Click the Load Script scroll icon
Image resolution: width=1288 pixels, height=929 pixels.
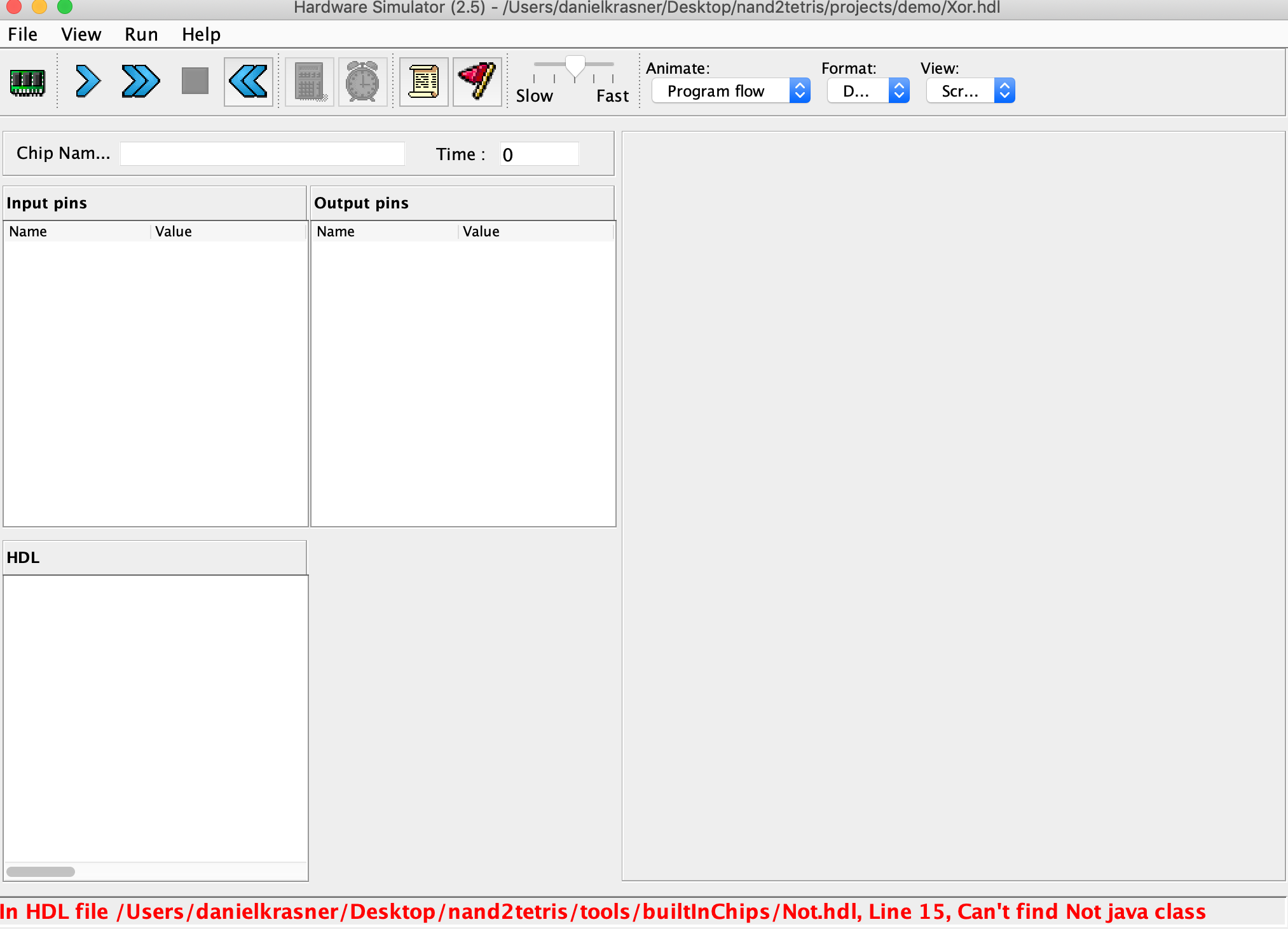(423, 82)
